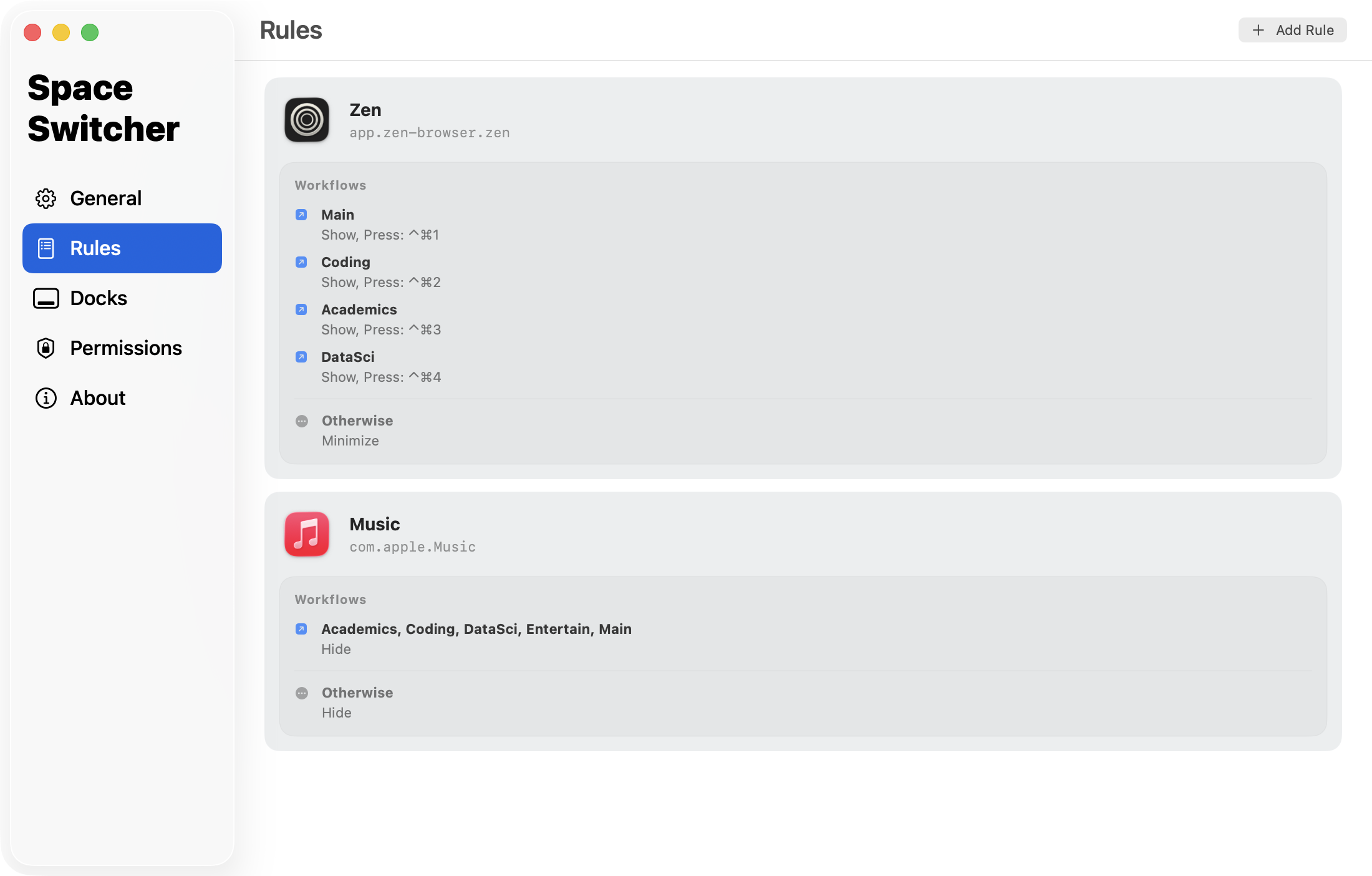The image size is (1372, 876).
Task: Click the gray ellipsis icon in Music's Otherwise row
Action: pos(302,693)
